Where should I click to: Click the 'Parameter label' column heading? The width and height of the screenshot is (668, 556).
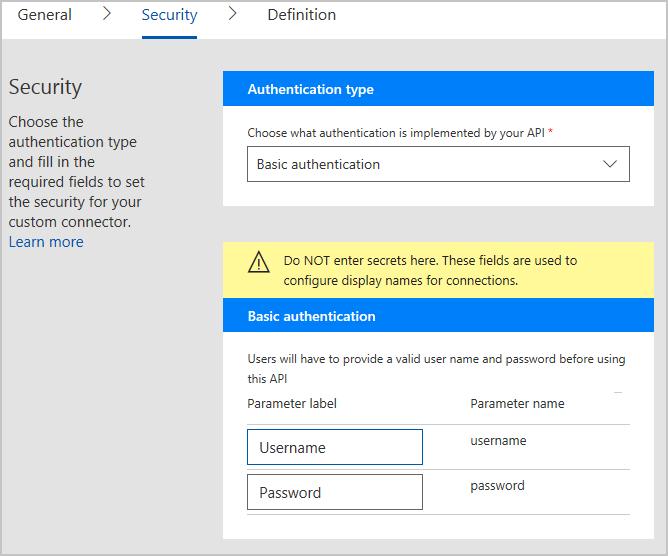point(292,403)
